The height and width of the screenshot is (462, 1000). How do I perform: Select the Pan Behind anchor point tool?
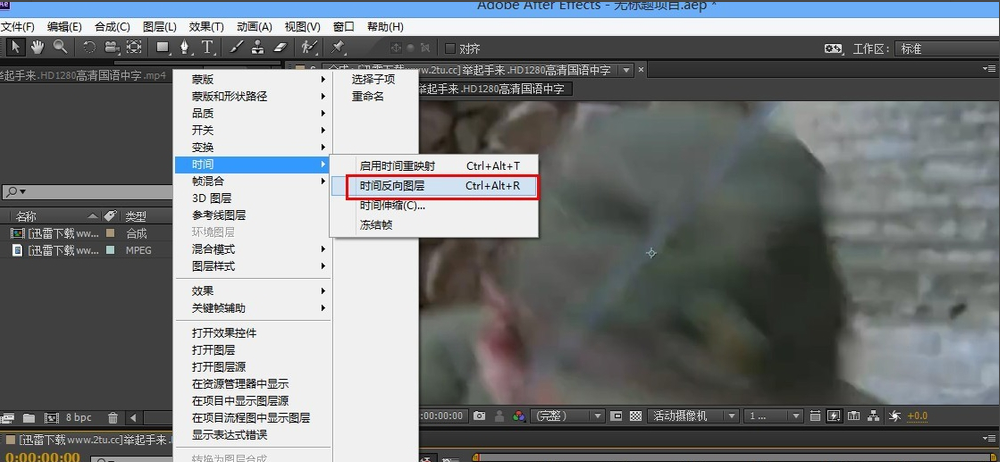[x=133, y=47]
